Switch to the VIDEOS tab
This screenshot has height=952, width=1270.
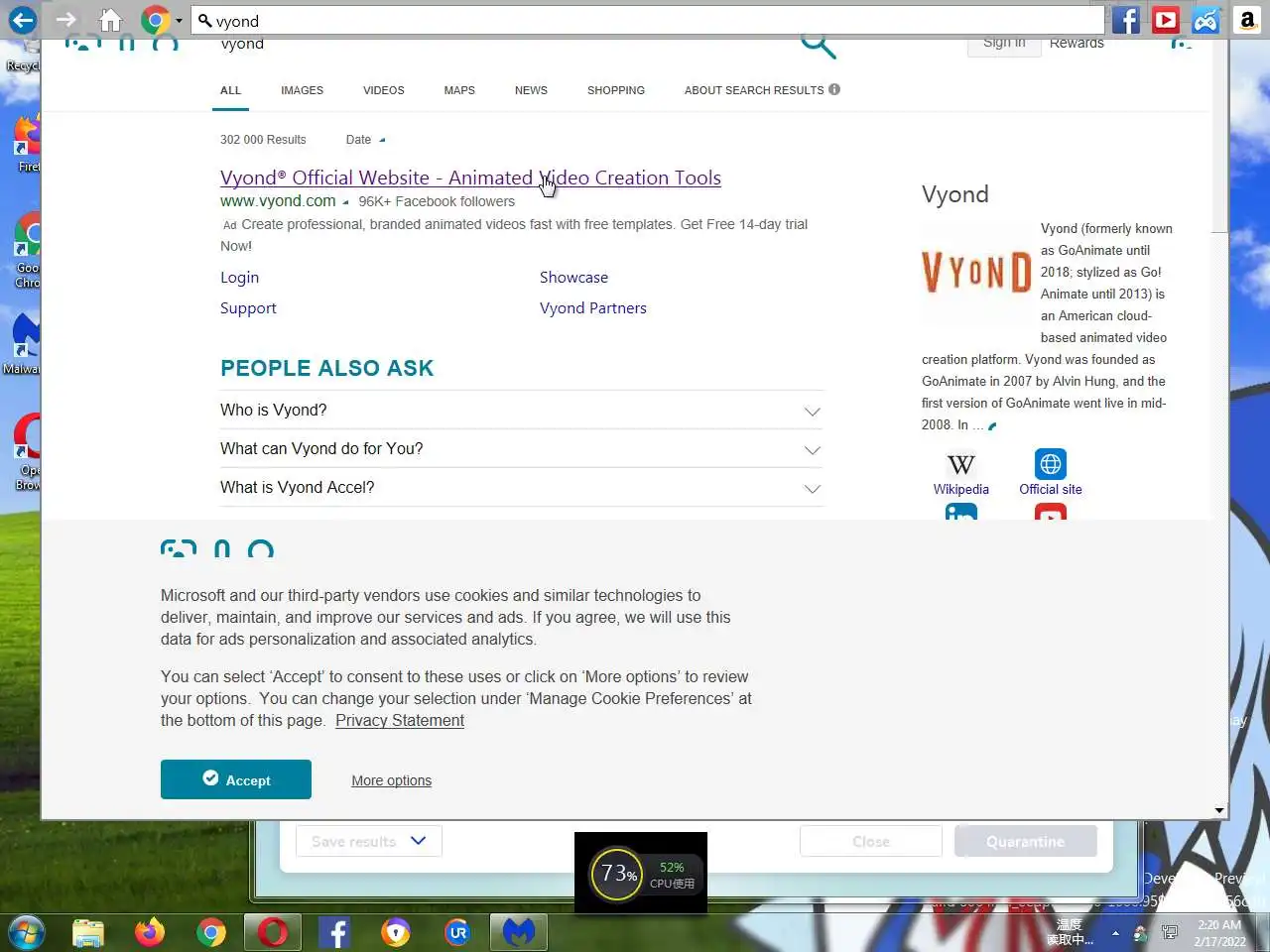[383, 90]
